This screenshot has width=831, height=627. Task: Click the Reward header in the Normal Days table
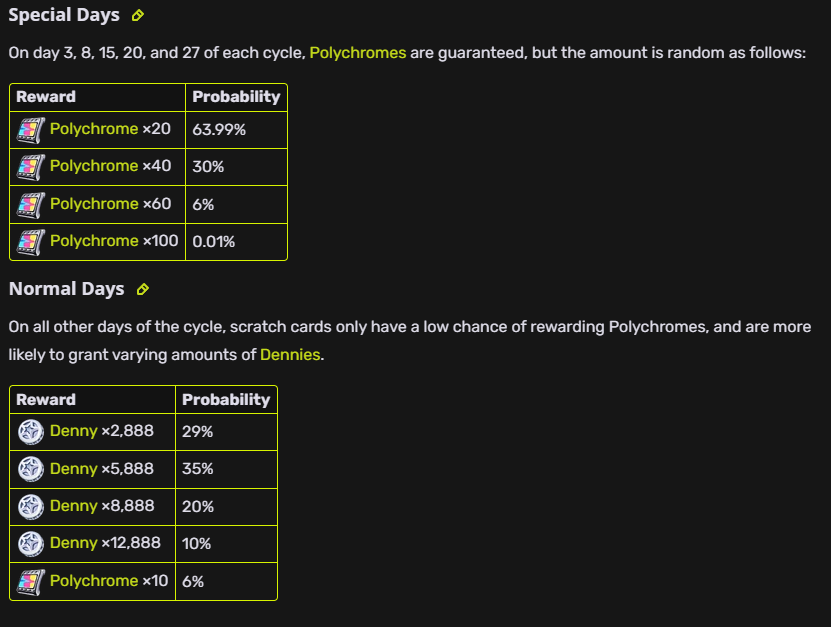(46, 400)
